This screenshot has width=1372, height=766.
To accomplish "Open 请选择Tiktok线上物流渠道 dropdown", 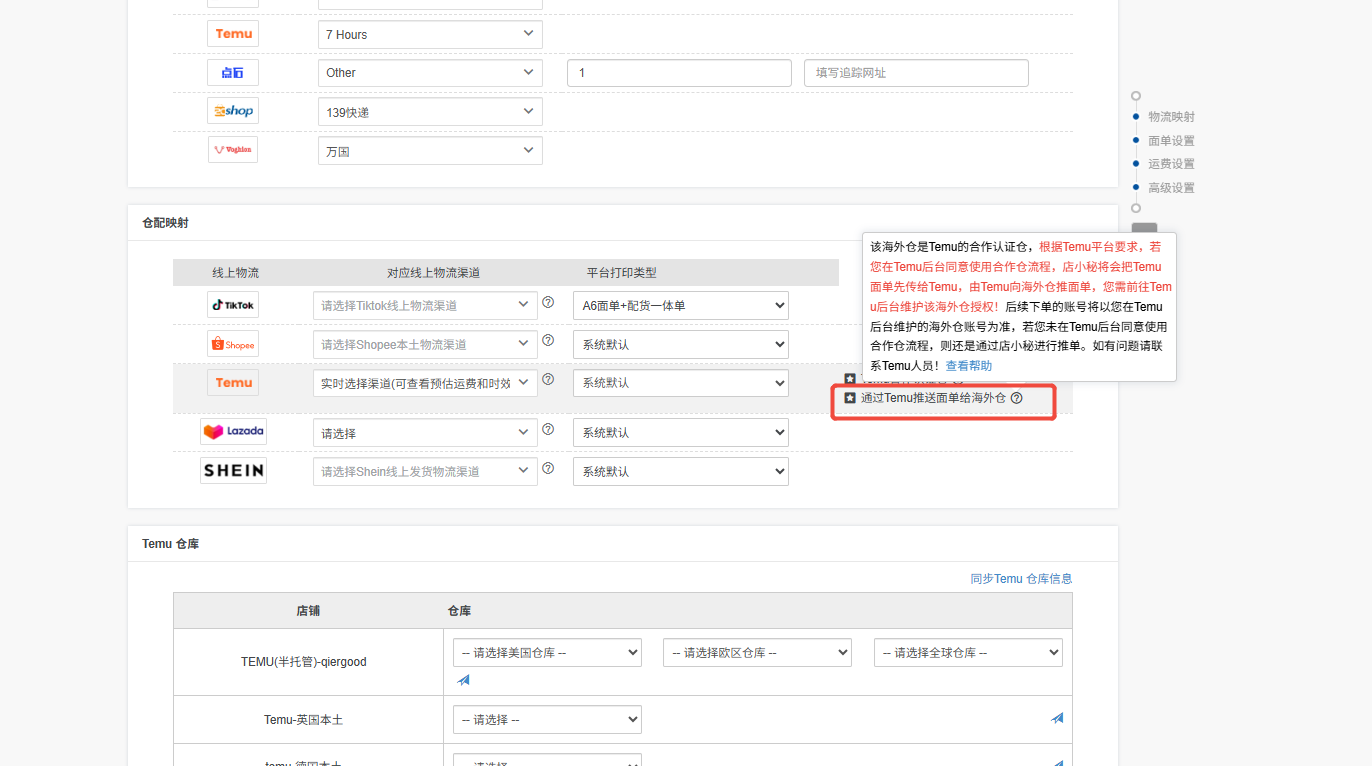I will (425, 305).
